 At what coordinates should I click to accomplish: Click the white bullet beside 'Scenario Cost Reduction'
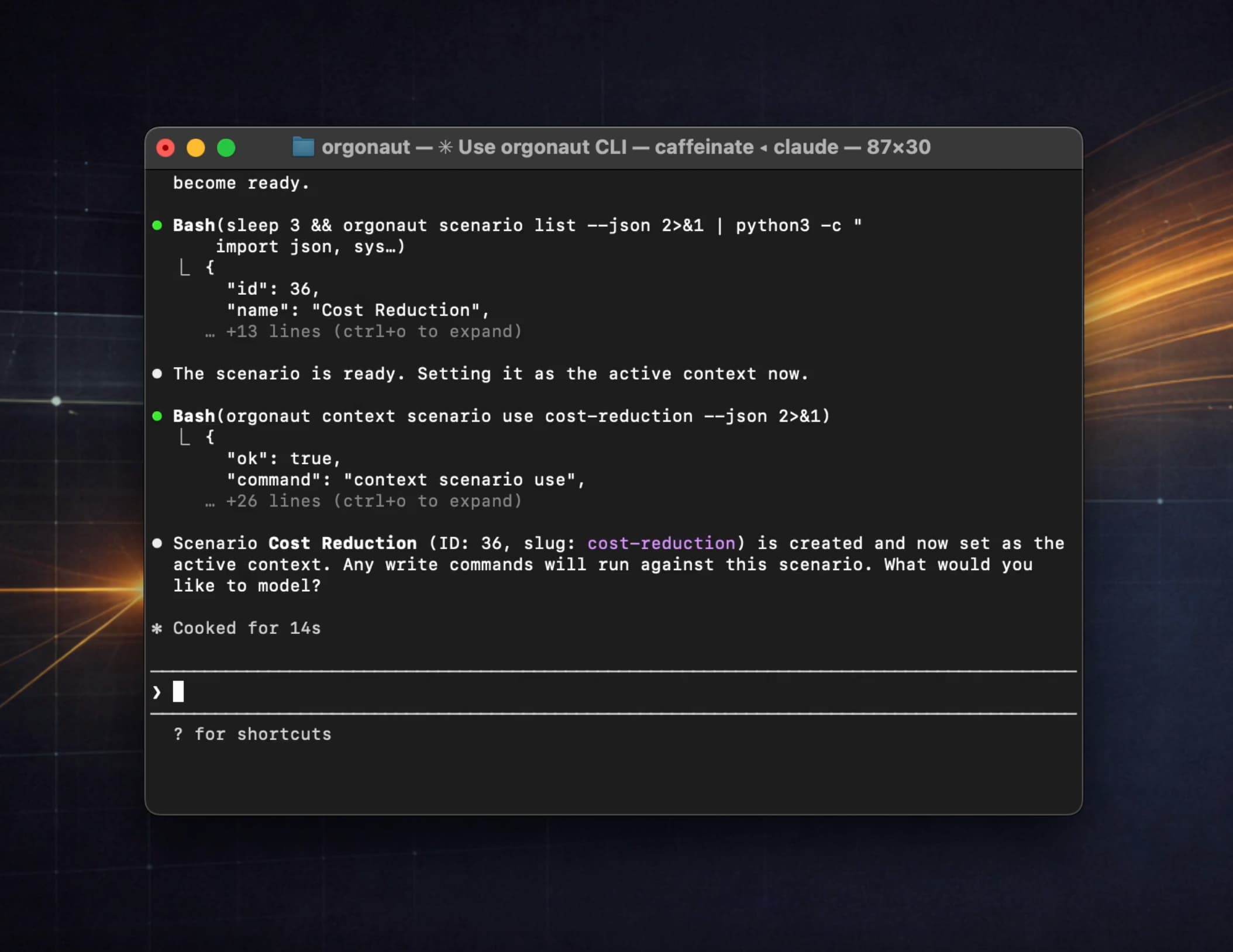(x=157, y=543)
